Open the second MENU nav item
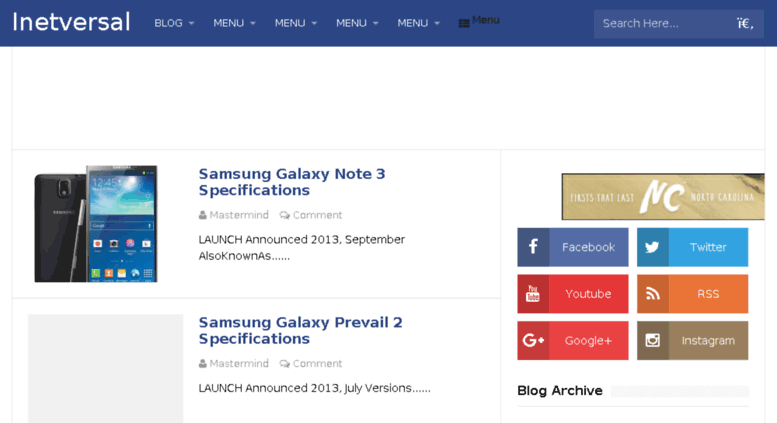 (290, 23)
